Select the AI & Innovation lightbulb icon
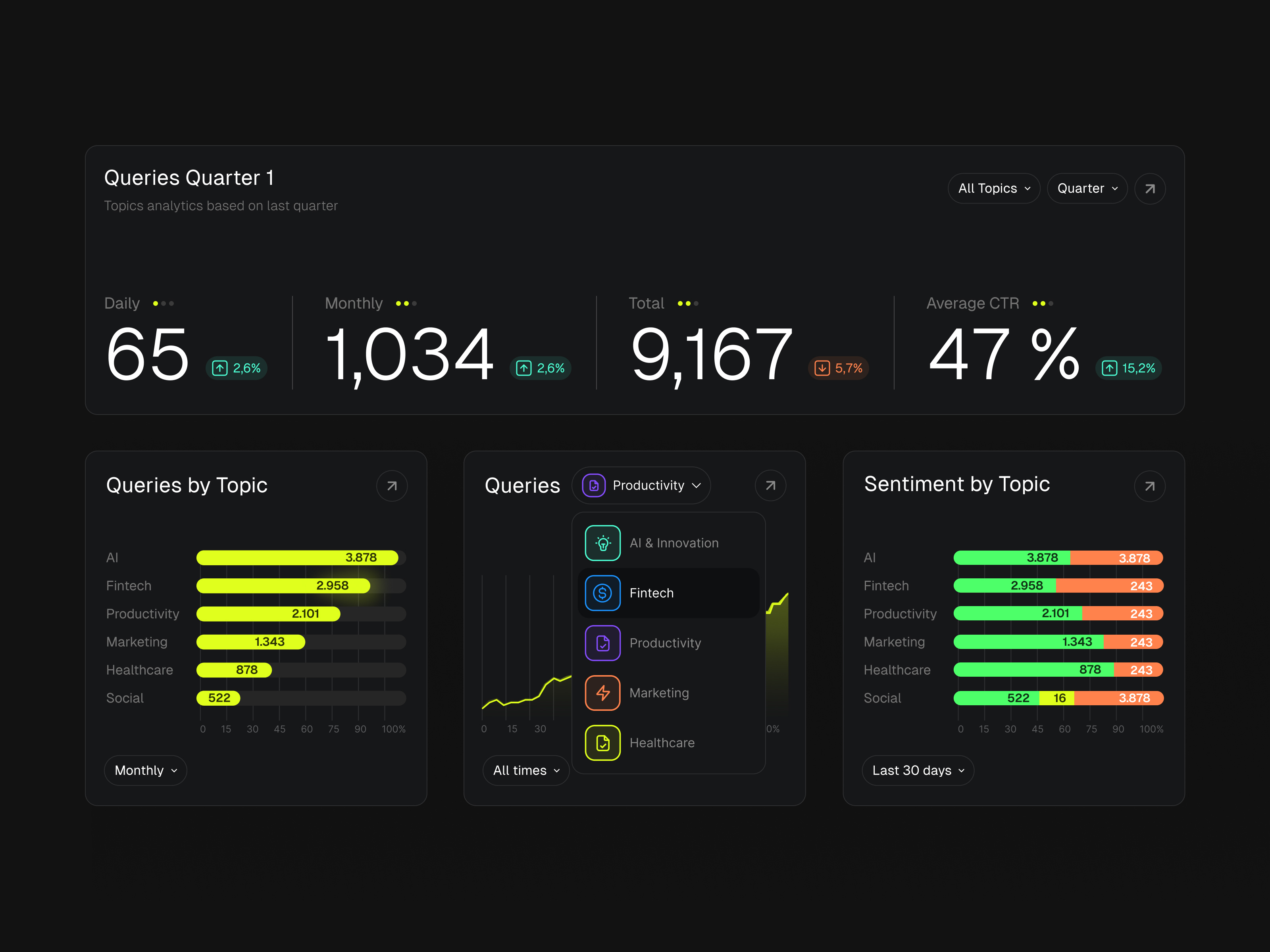This screenshot has width=1270, height=952. 602,542
